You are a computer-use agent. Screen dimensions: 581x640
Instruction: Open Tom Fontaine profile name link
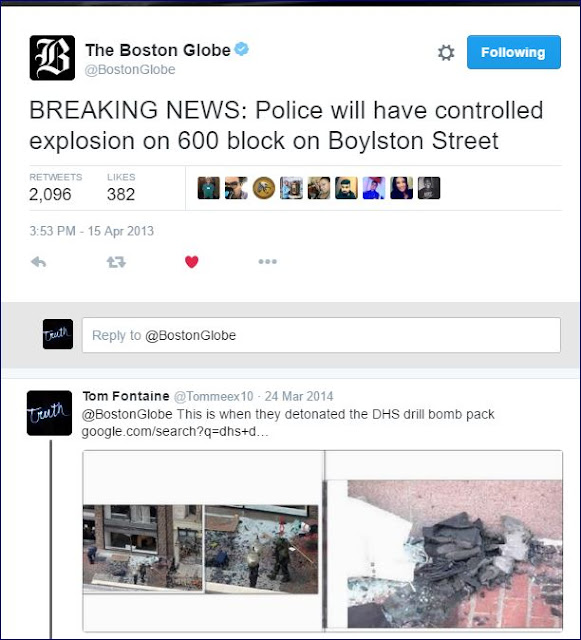(126, 396)
